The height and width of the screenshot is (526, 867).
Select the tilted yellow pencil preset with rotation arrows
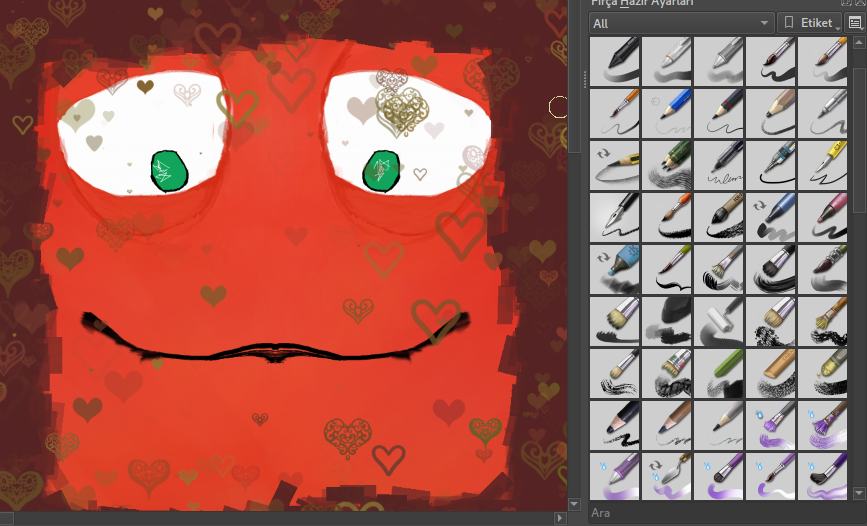615,165
